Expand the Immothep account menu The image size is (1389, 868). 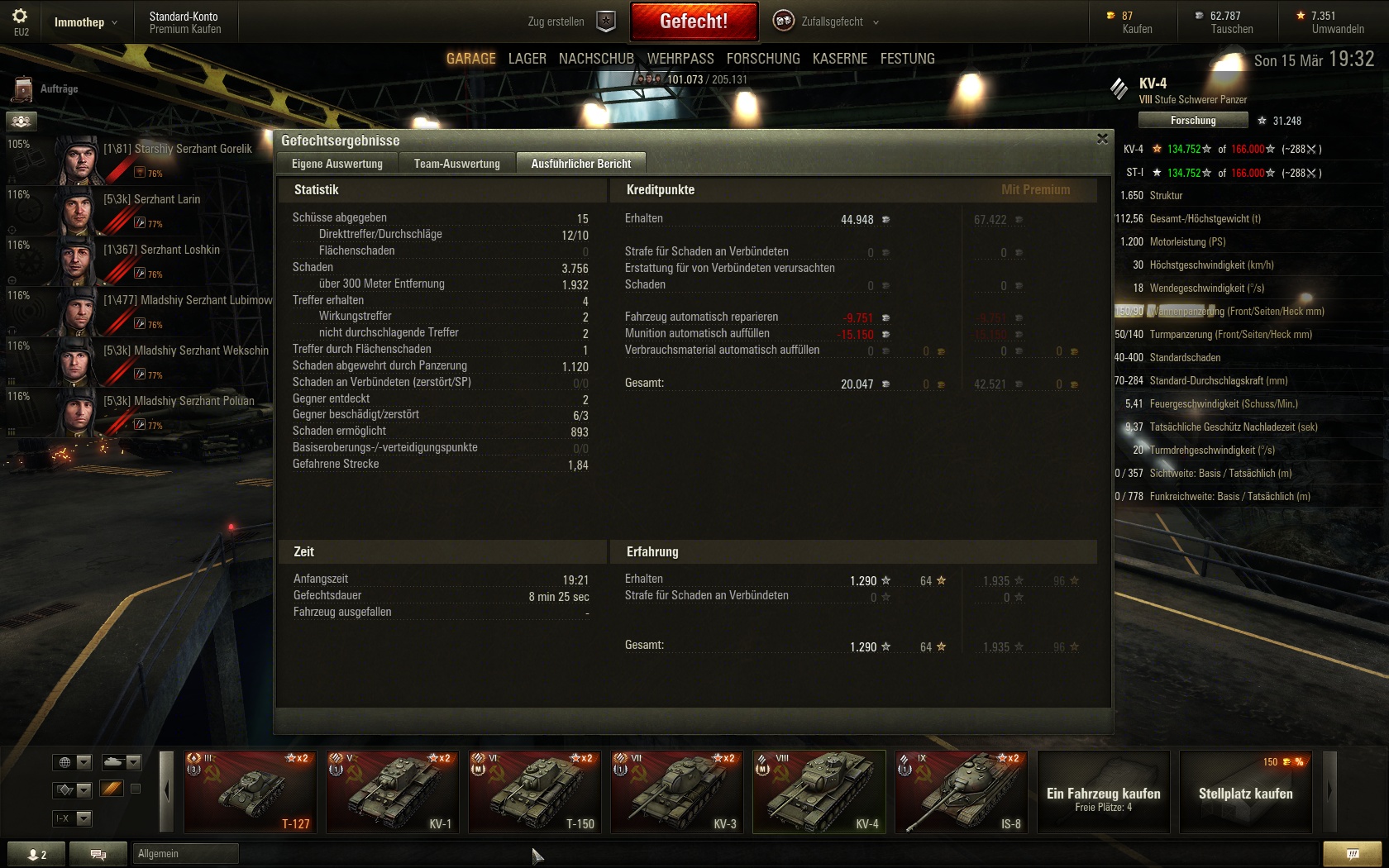click(86, 22)
